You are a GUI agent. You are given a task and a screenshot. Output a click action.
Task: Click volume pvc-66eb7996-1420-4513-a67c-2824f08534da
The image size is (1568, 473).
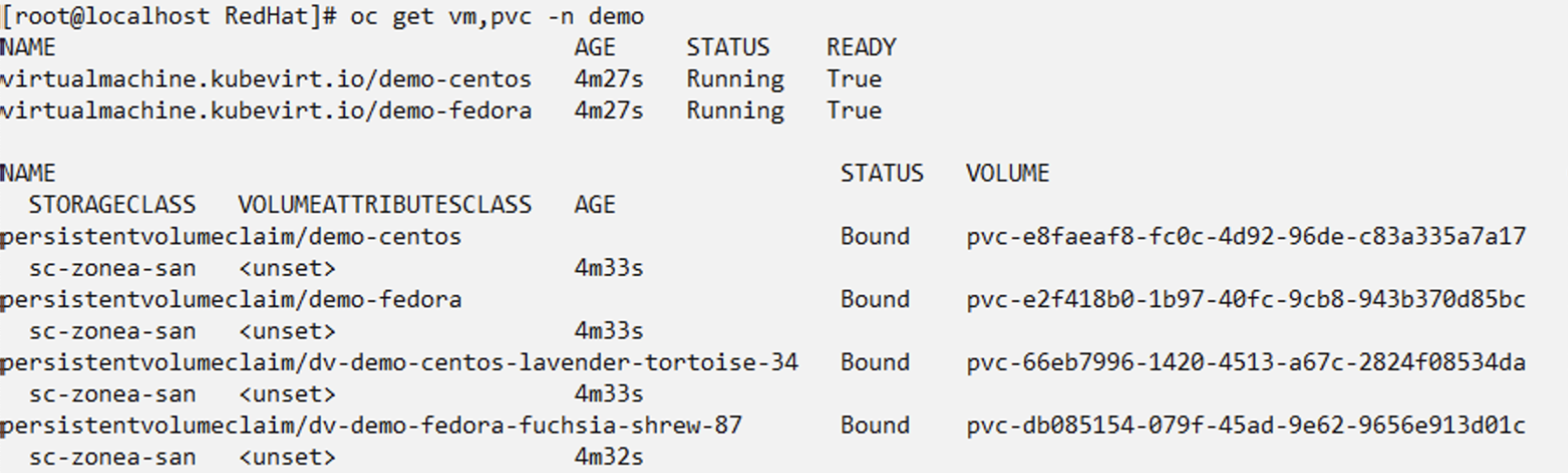(x=1246, y=362)
